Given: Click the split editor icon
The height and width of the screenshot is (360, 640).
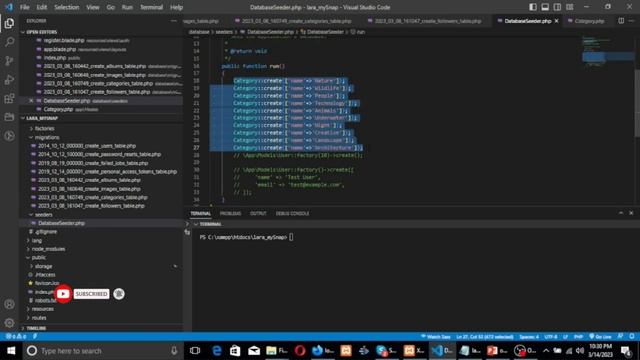Looking at the screenshot, I should point(621,21).
